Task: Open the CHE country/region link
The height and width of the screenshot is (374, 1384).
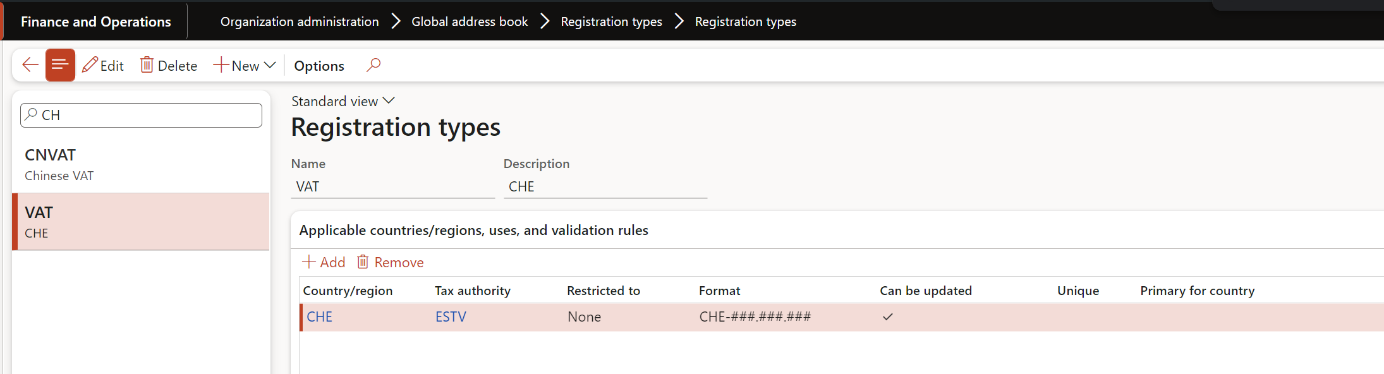Action: click(x=320, y=317)
